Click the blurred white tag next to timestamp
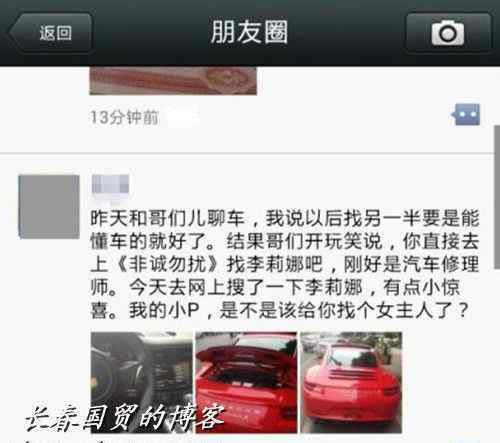 (183, 117)
